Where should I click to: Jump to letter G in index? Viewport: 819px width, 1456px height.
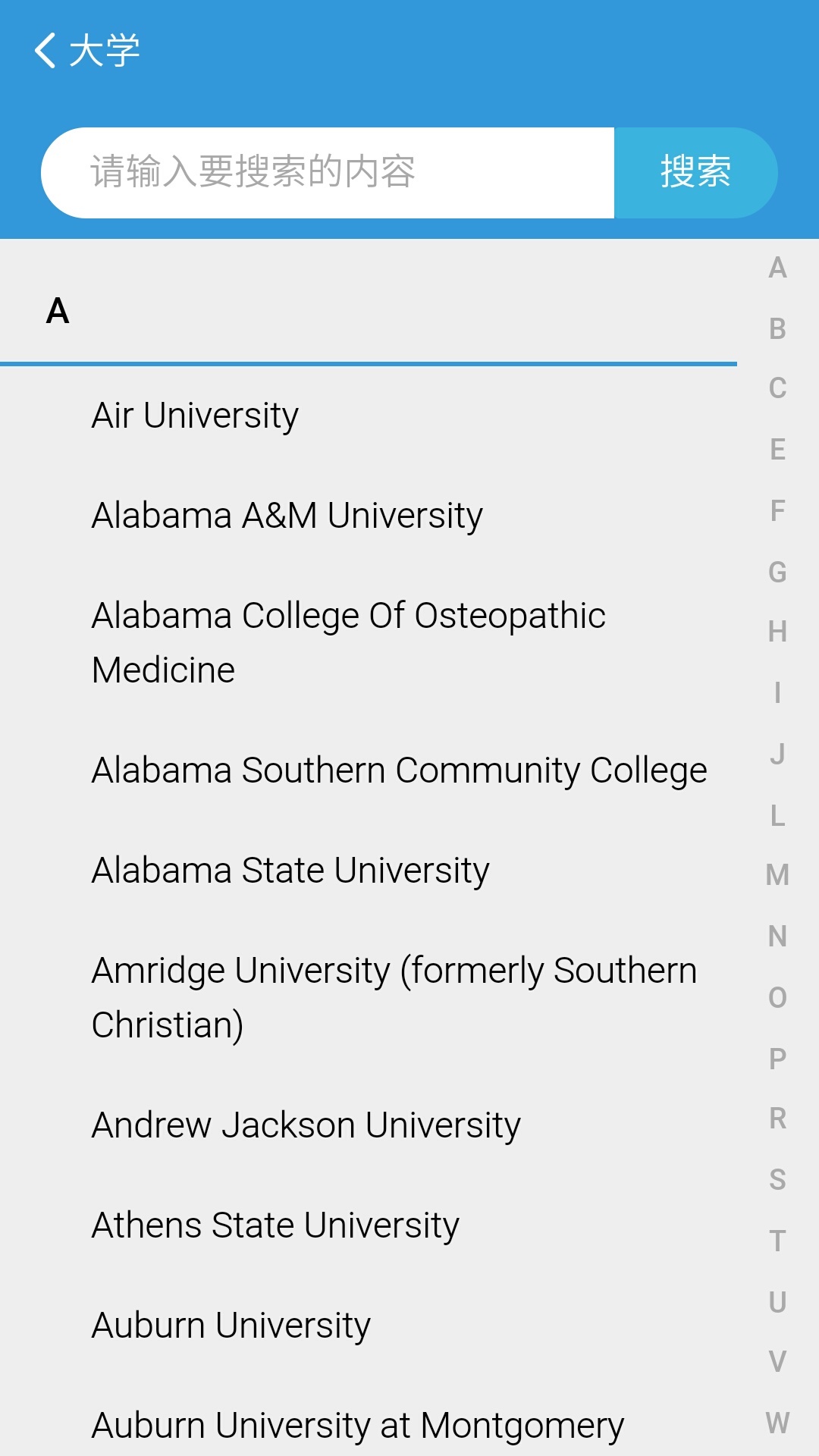(777, 571)
